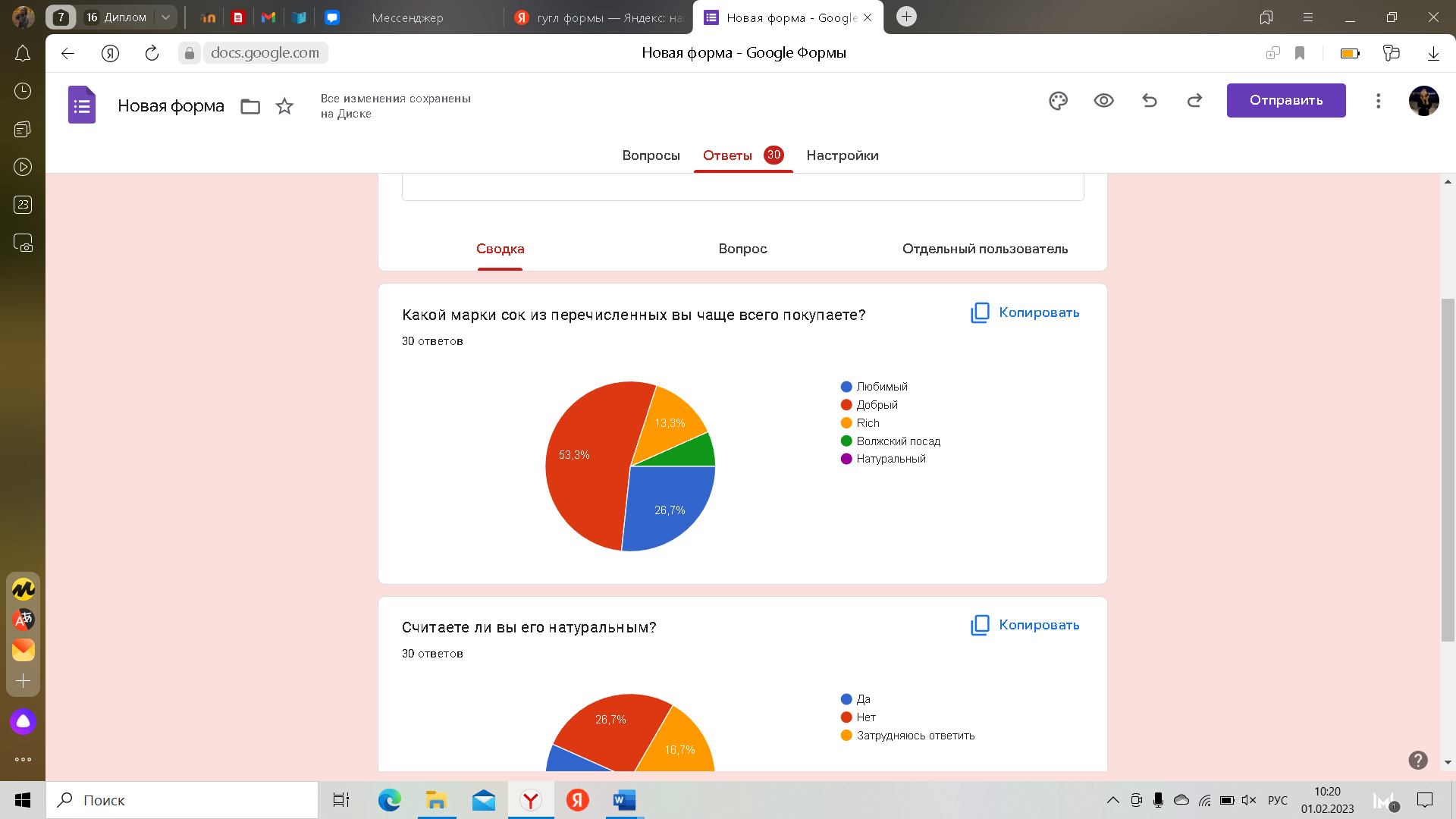
Task: Open the Windows Start menu
Action: pos(23,800)
